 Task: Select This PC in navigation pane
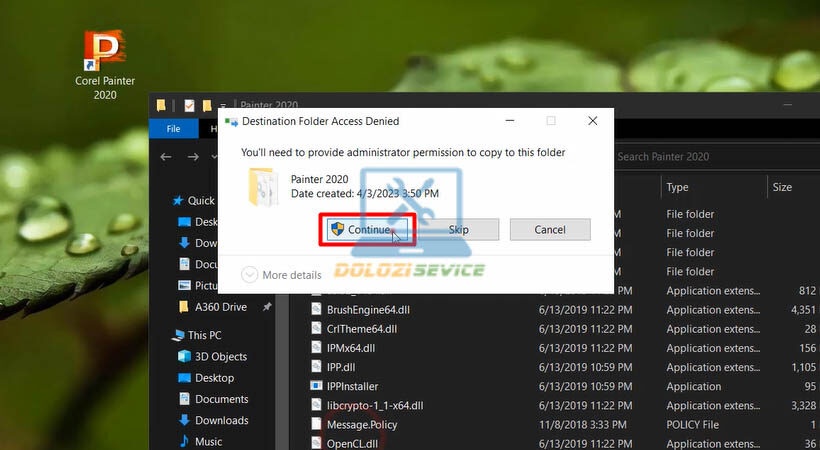click(204, 335)
